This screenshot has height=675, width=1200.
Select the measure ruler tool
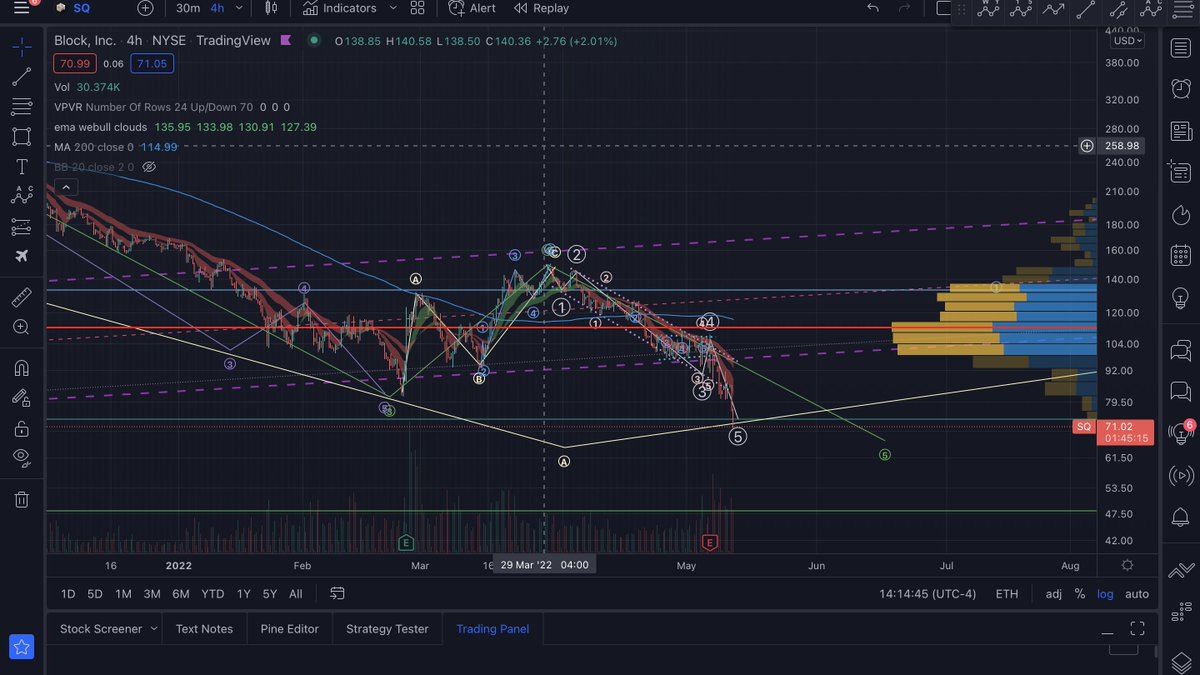click(x=21, y=297)
